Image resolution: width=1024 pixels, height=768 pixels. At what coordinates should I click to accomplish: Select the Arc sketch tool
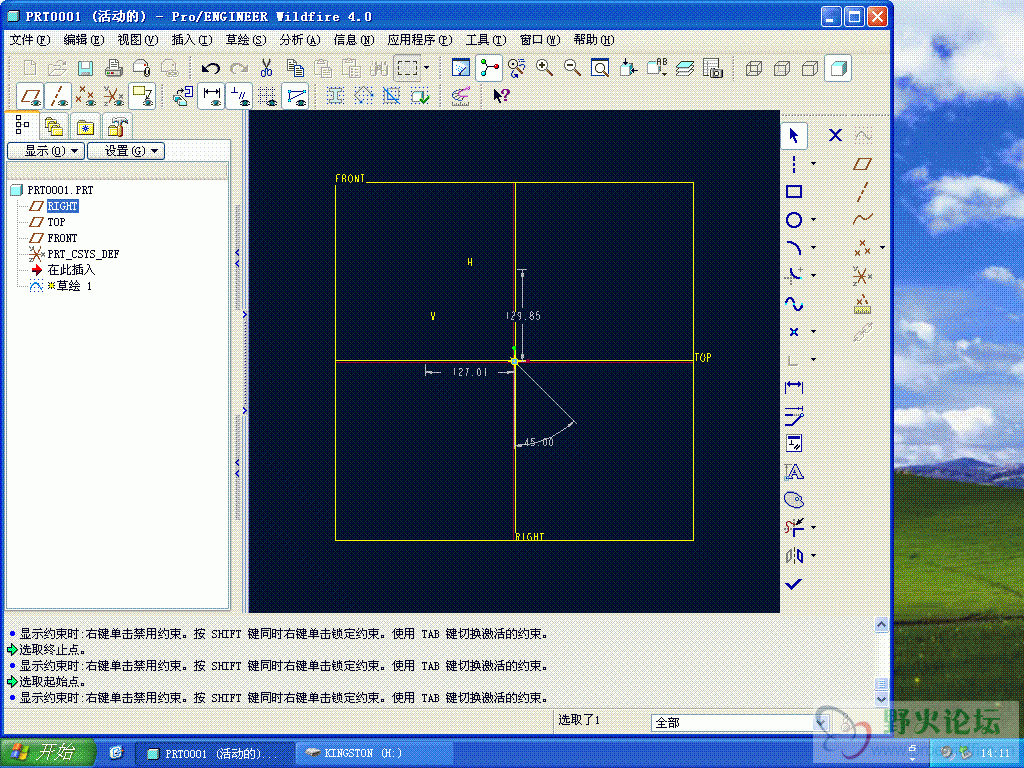794,248
